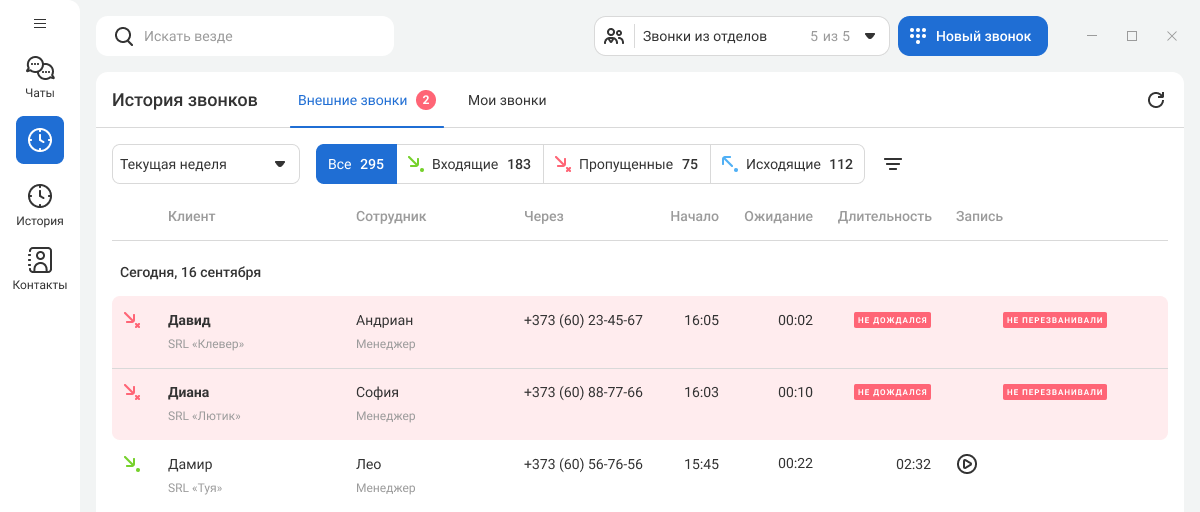Filter by Входящие calls
This screenshot has width=1200, height=512.
(x=470, y=165)
